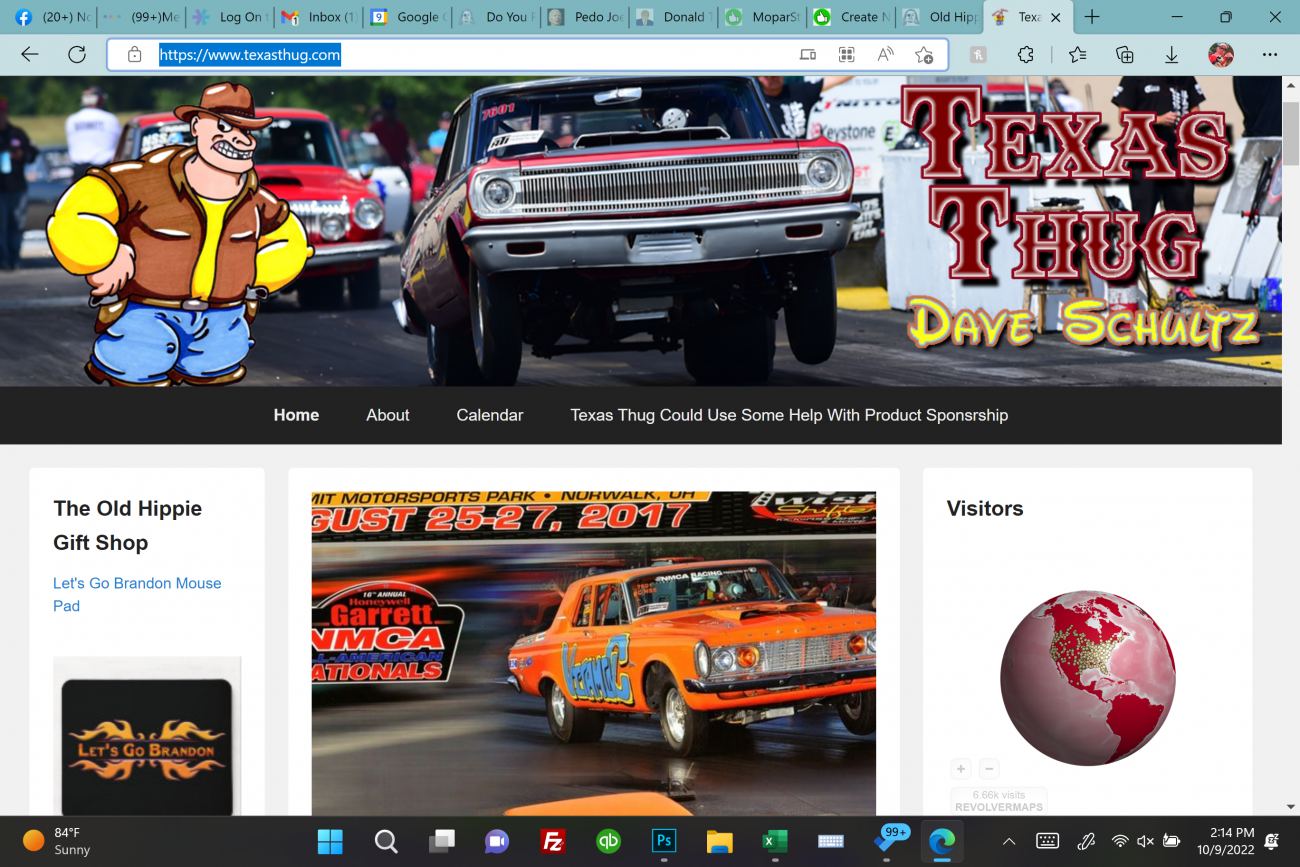The height and width of the screenshot is (867, 1300).
Task: Click the Texas Thug header banner
Action: click(x=641, y=231)
